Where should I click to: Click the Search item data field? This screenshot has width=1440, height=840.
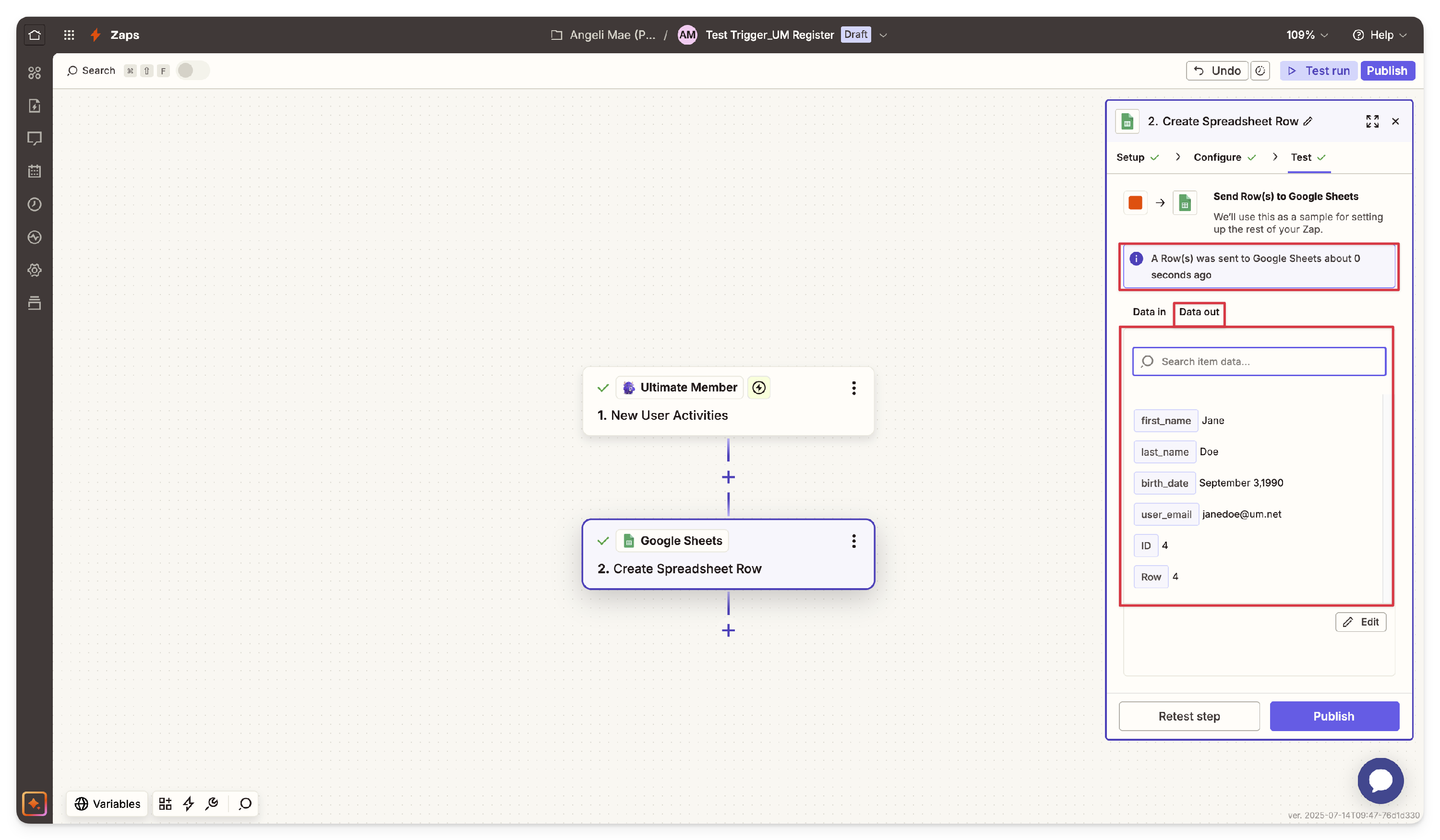coord(1260,361)
